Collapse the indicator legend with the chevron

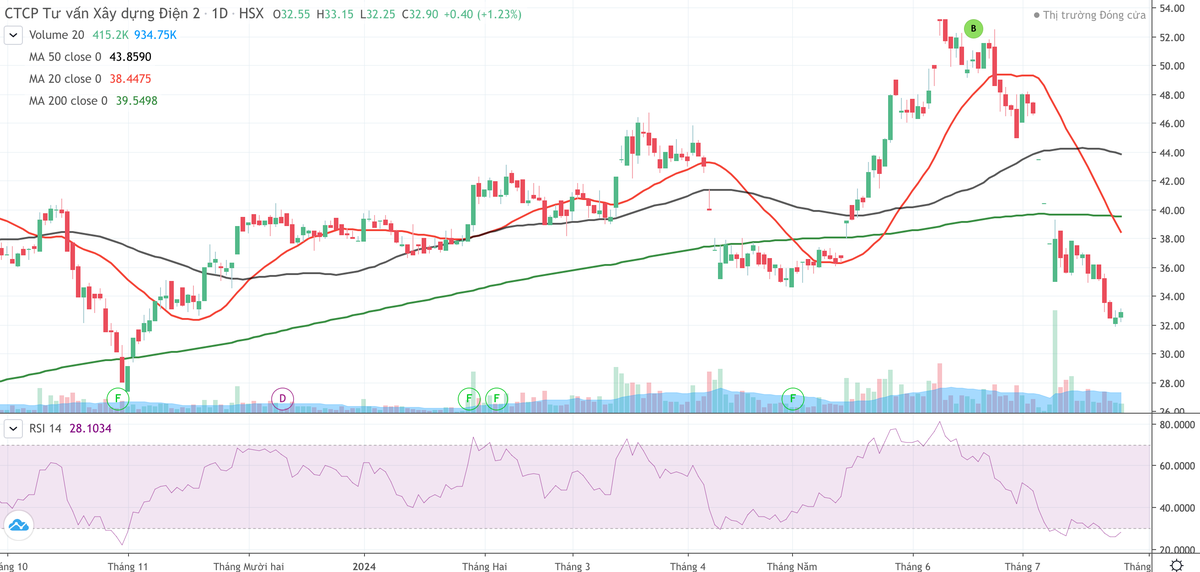click(12, 35)
